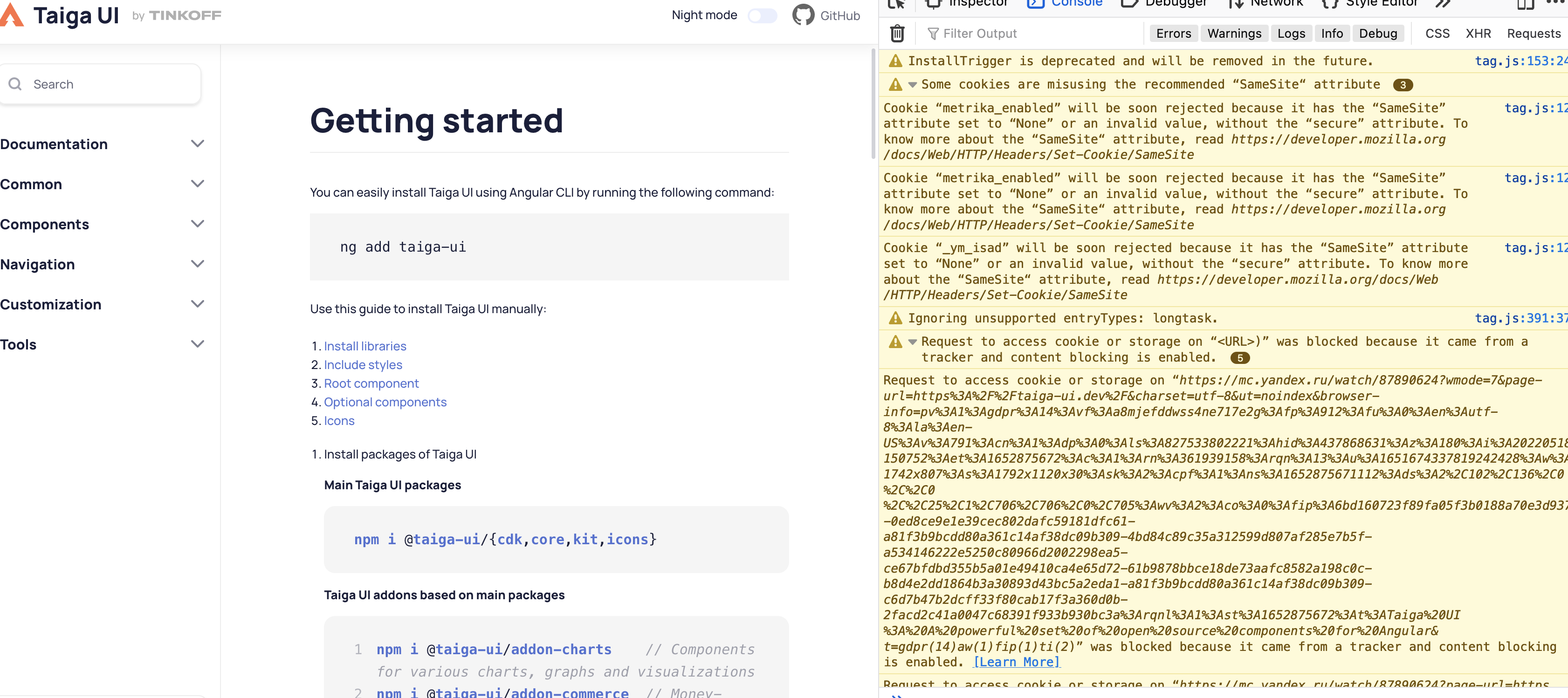Open source link tag.js:153:24
Image resolution: width=1568 pixels, height=698 pixels.
1520,61
